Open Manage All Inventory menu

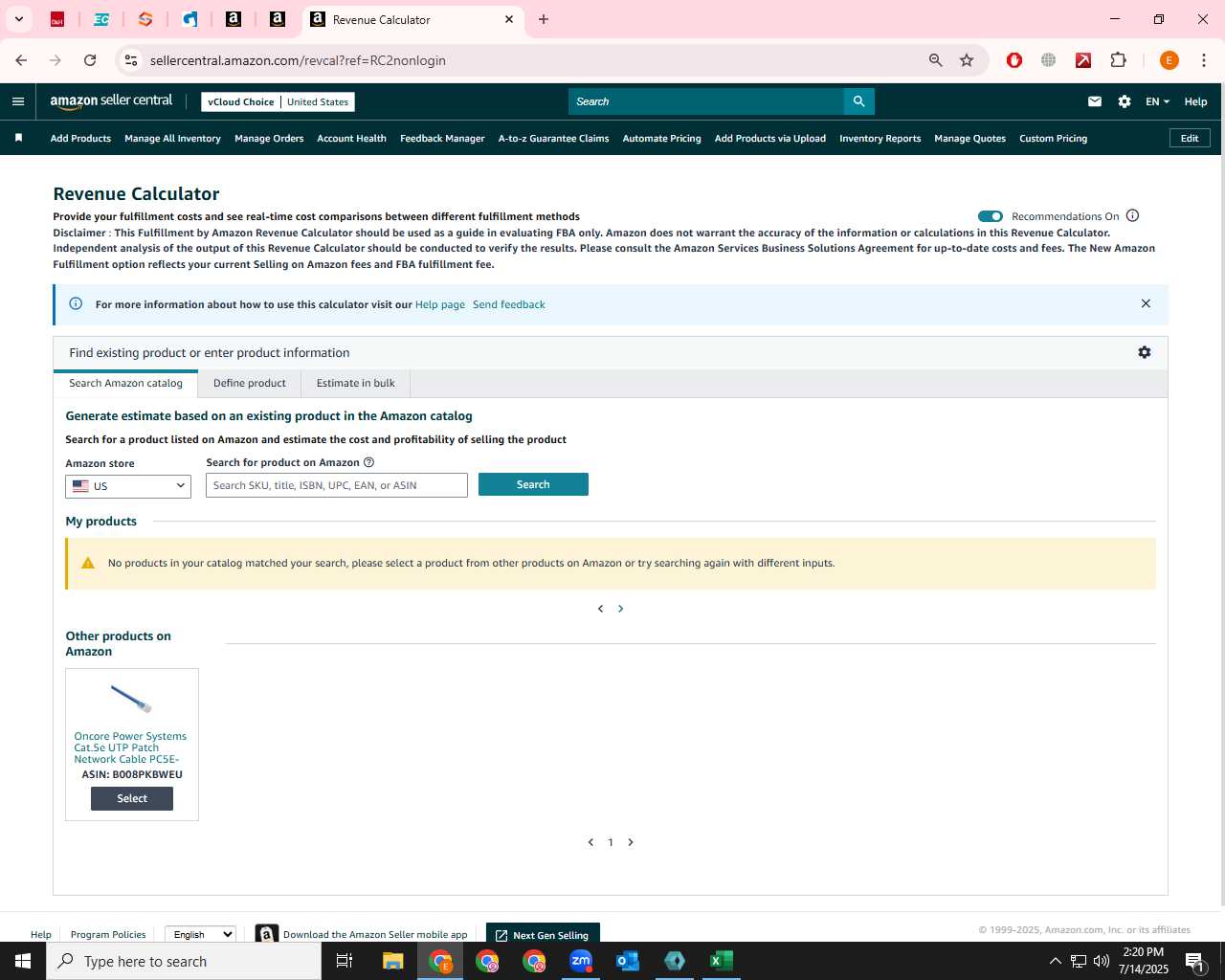tap(172, 138)
